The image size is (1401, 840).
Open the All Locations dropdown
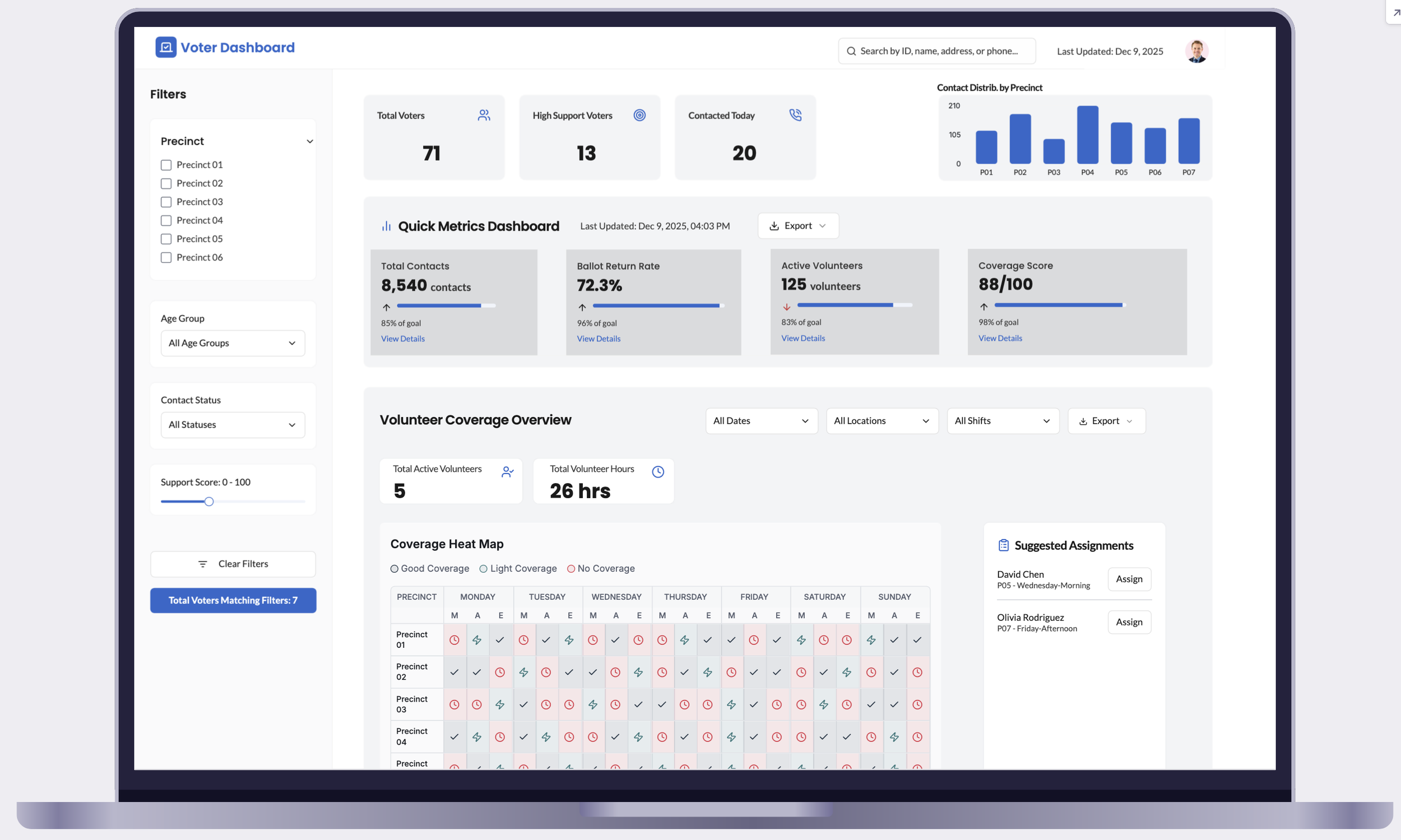coord(882,421)
